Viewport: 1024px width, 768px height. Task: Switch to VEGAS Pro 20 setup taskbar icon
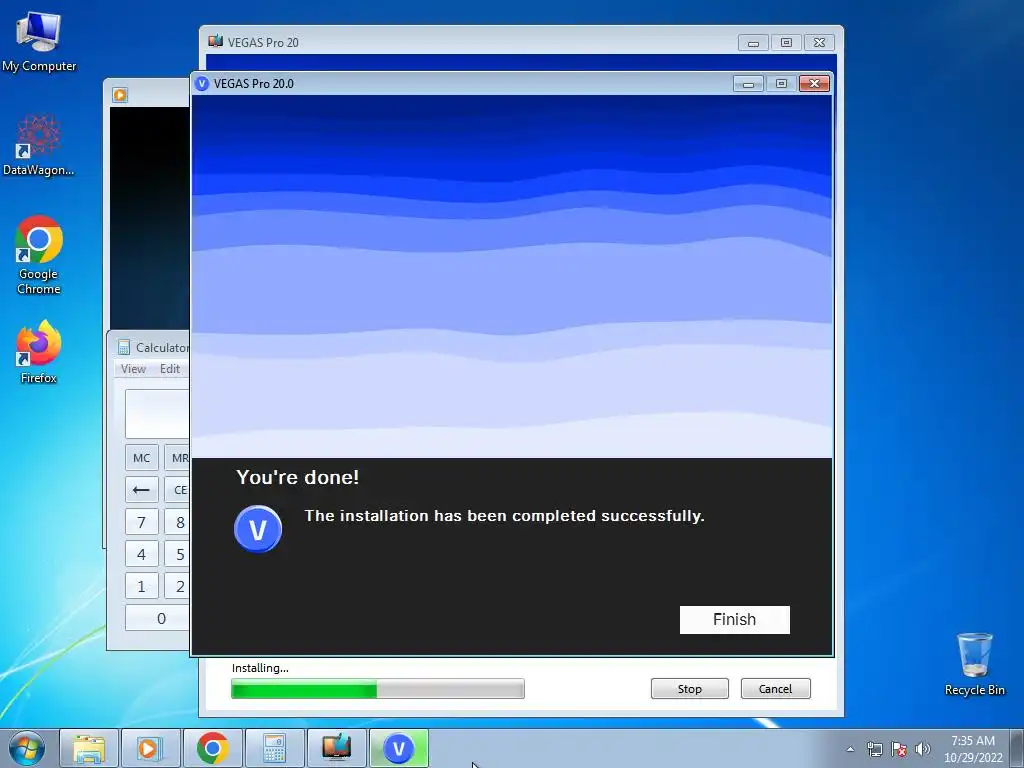336,748
